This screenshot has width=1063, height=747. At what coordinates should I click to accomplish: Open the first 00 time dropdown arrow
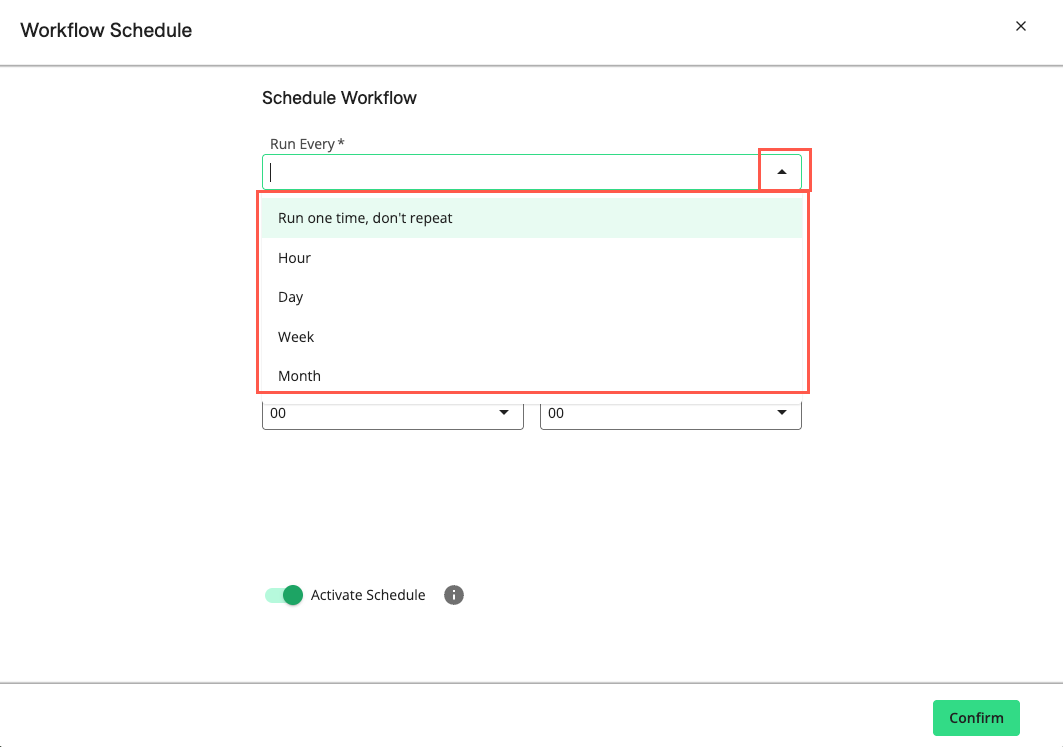504,412
